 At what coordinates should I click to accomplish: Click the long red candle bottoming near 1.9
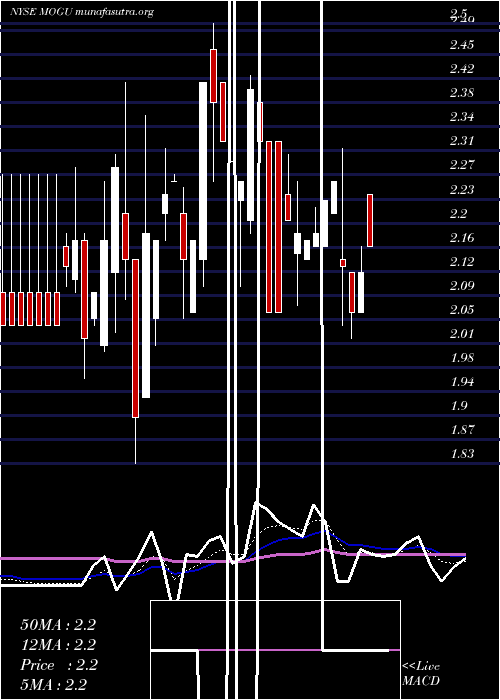click(x=135, y=338)
